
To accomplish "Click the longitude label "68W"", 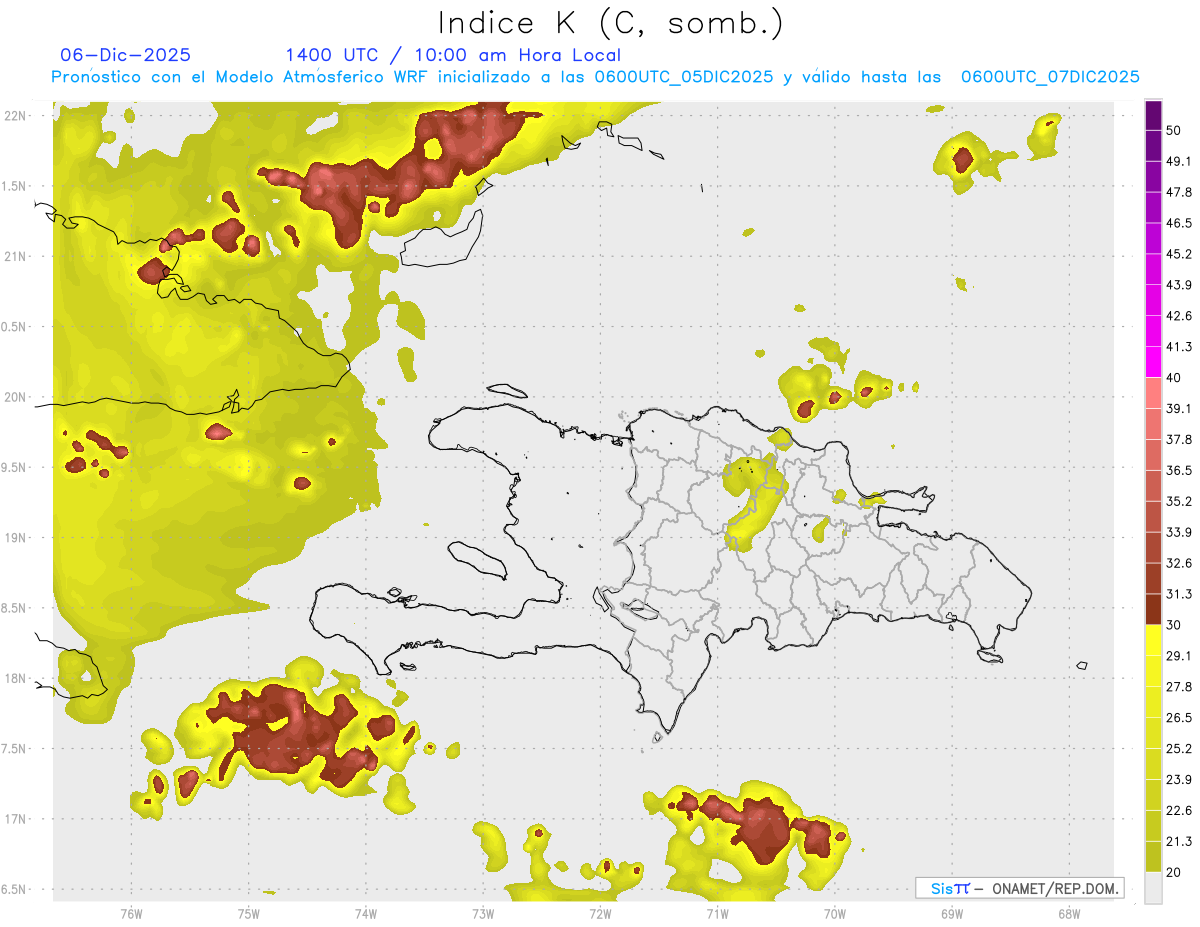I will (1068, 913).
